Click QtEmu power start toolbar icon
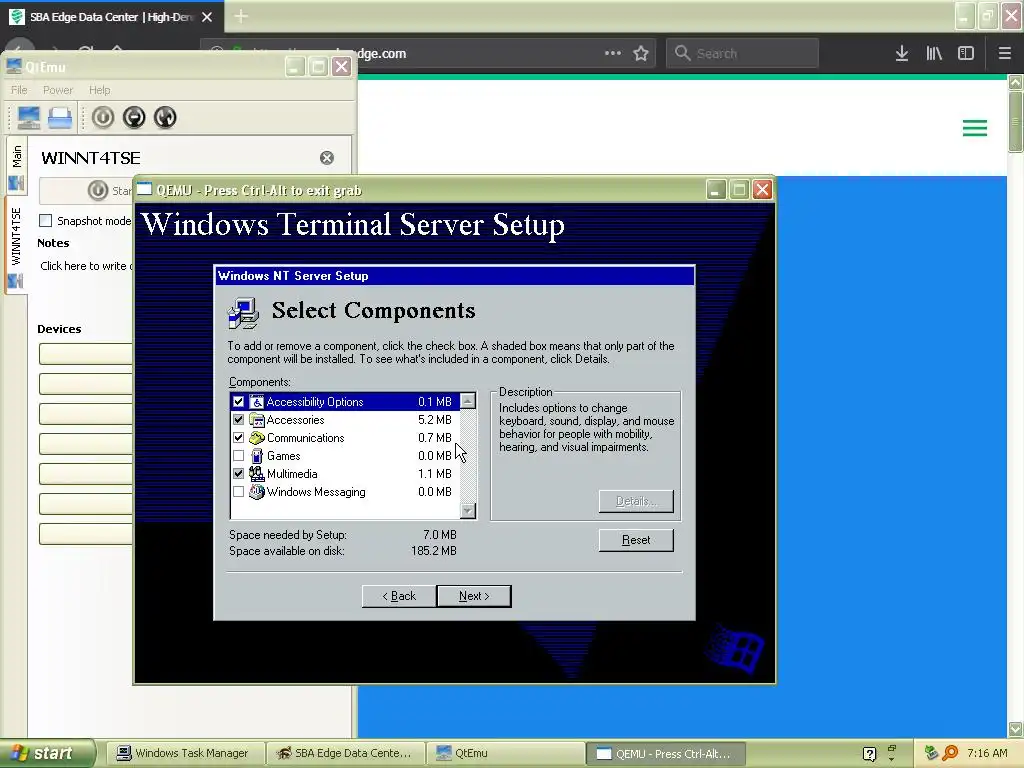1024x768 pixels. (x=103, y=118)
